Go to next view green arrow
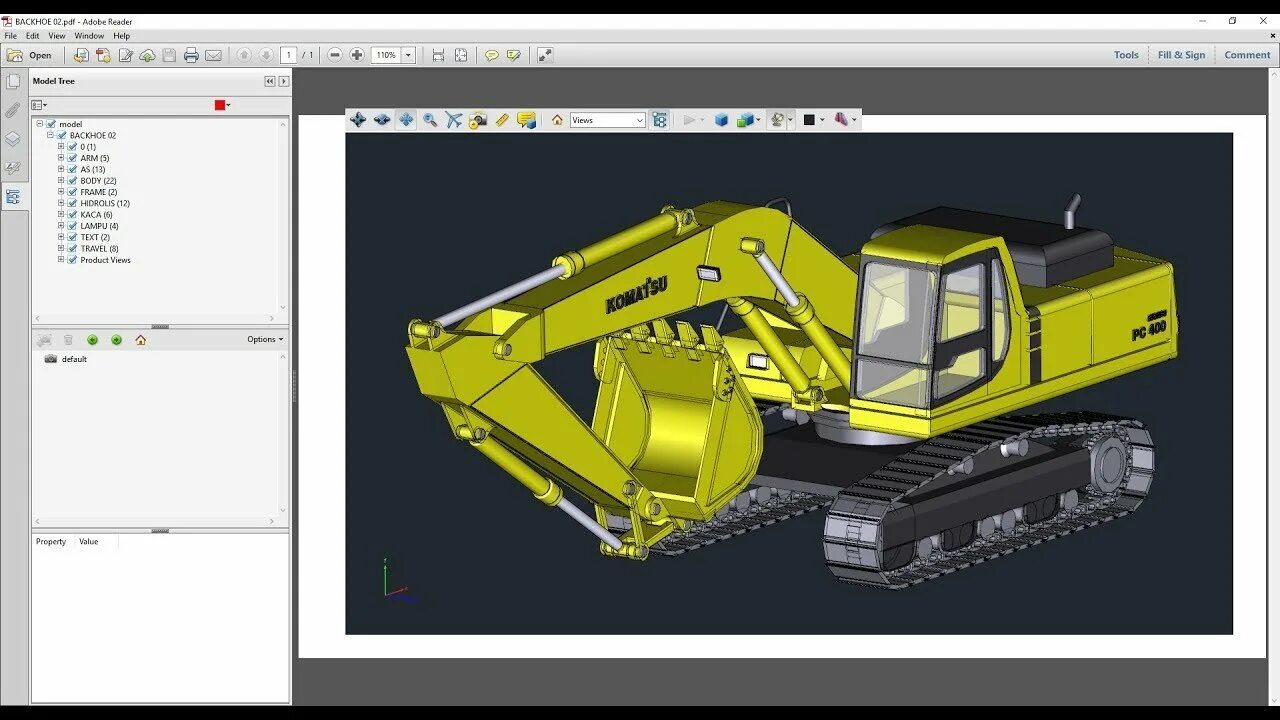The width and height of the screenshot is (1280, 720). (x=116, y=340)
